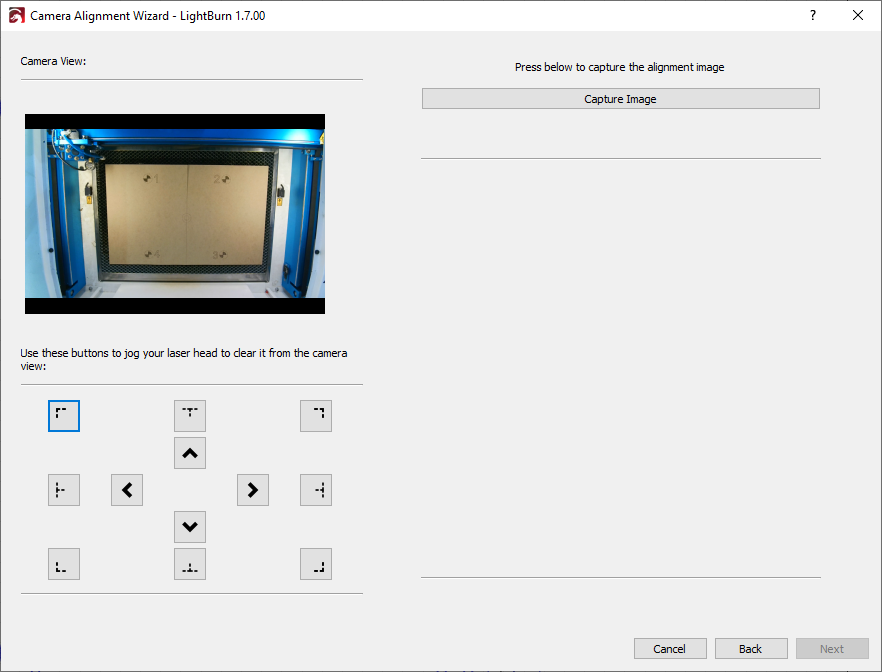The height and width of the screenshot is (672, 882).
Task: Jog laser head to bottom-left corner
Action: click(64, 564)
